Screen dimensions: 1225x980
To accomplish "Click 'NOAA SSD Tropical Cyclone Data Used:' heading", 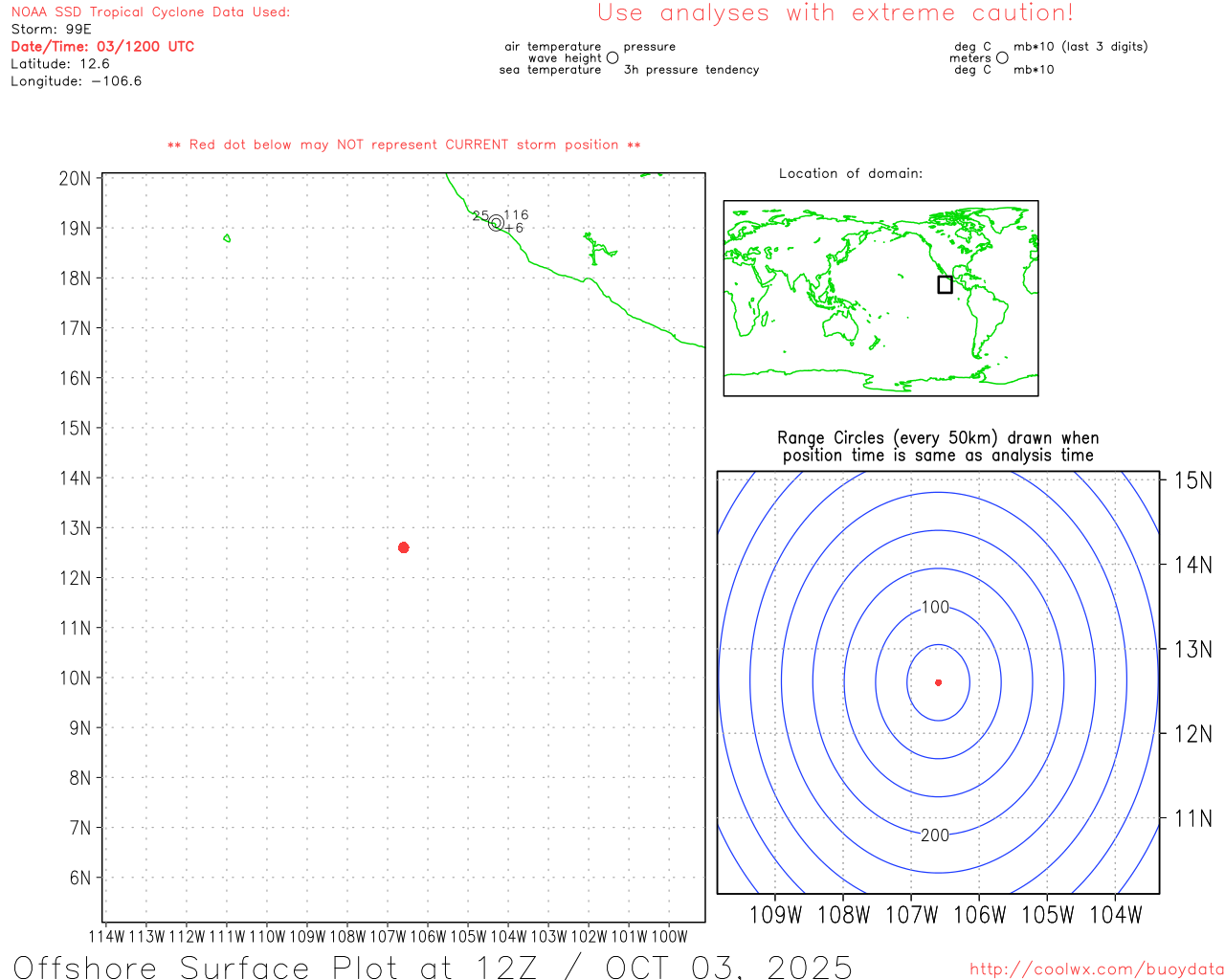I will point(150,12).
